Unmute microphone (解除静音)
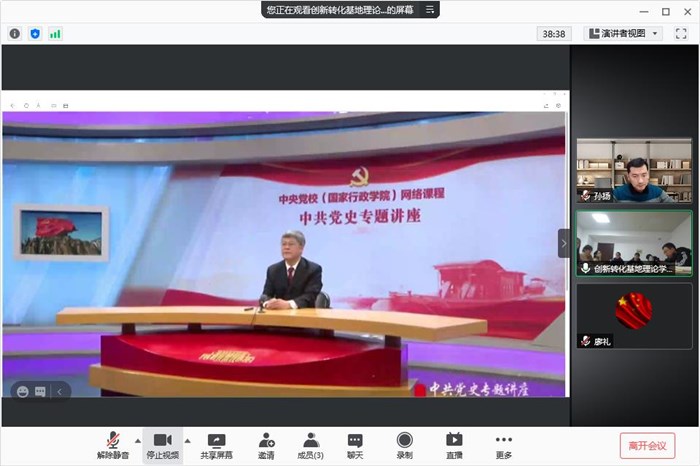The height and width of the screenshot is (466, 700). [x=112, y=445]
